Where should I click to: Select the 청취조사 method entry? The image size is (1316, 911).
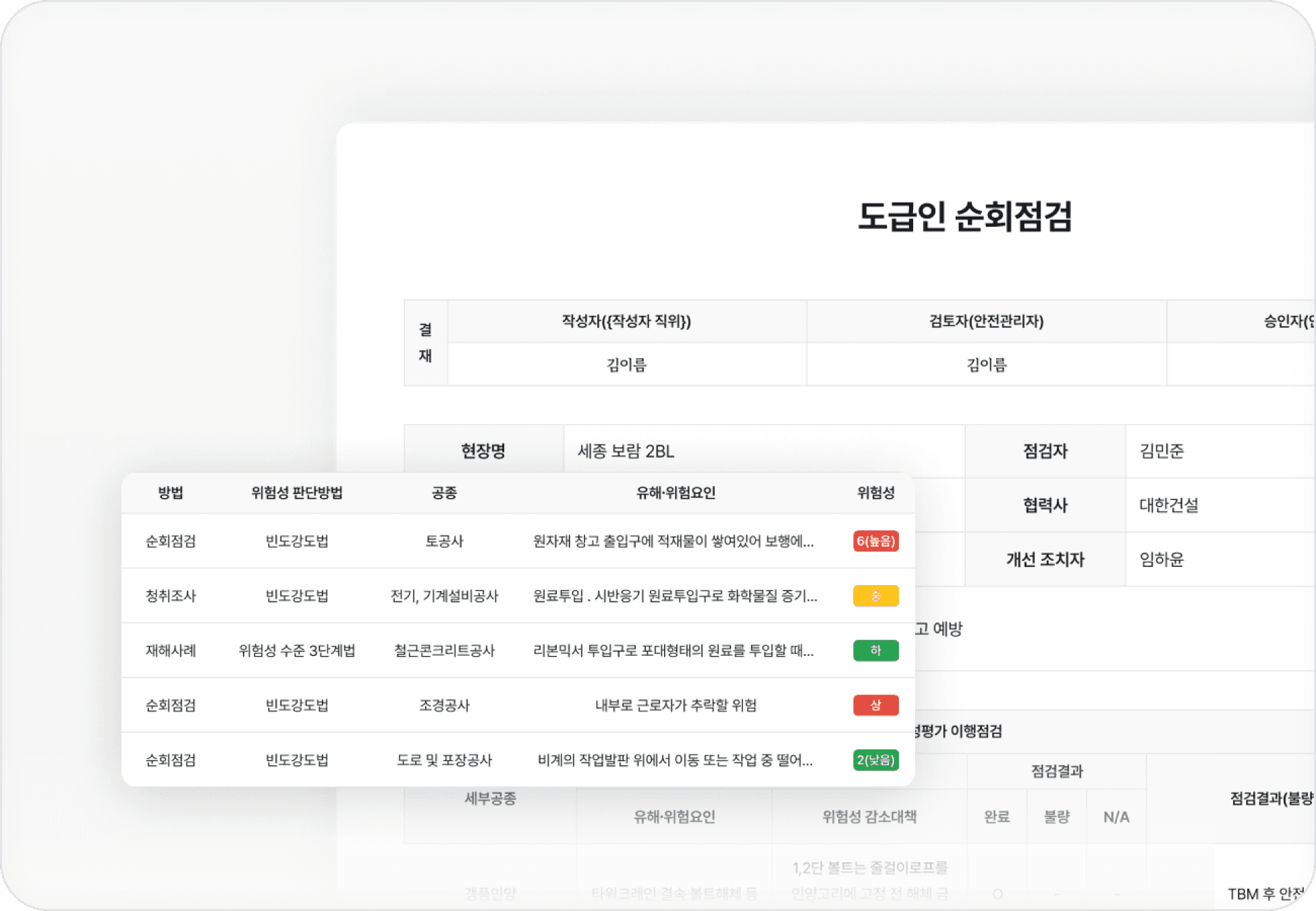click(x=169, y=596)
